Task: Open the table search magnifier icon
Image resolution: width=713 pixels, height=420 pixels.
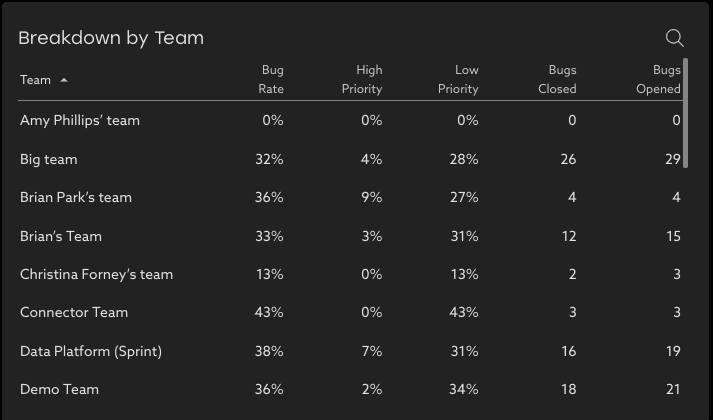Action: (x=675, y=38)
